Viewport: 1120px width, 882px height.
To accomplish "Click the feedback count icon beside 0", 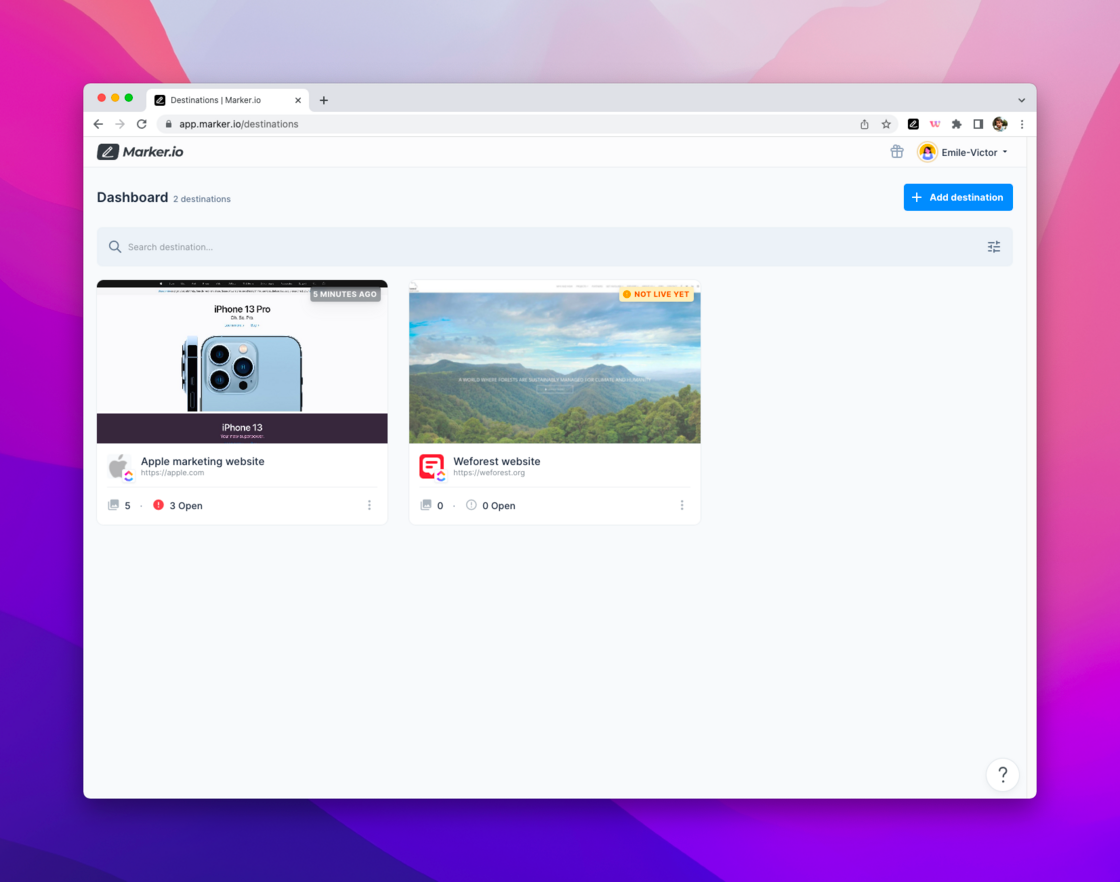I will pyautogui.click(x=426, y=505).
